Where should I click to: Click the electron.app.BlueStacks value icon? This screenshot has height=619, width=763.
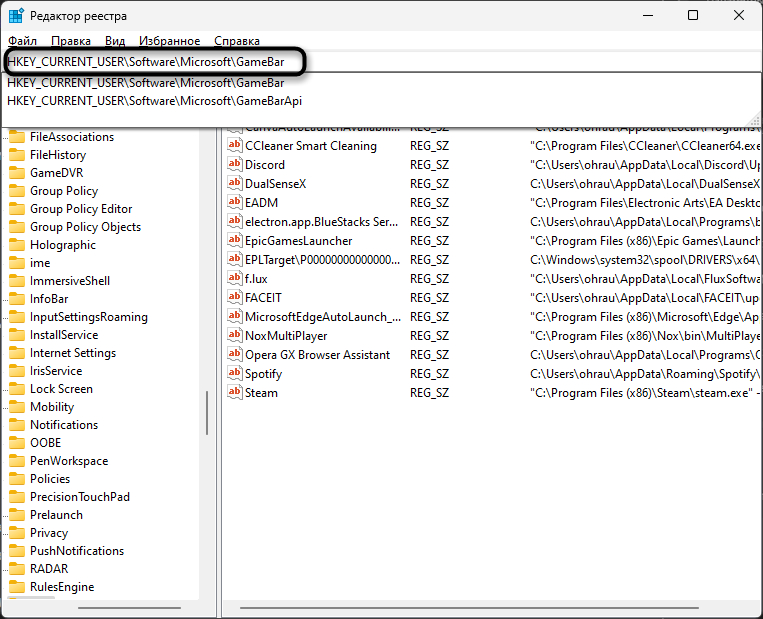pyautogui.click(x=235, y=221)
